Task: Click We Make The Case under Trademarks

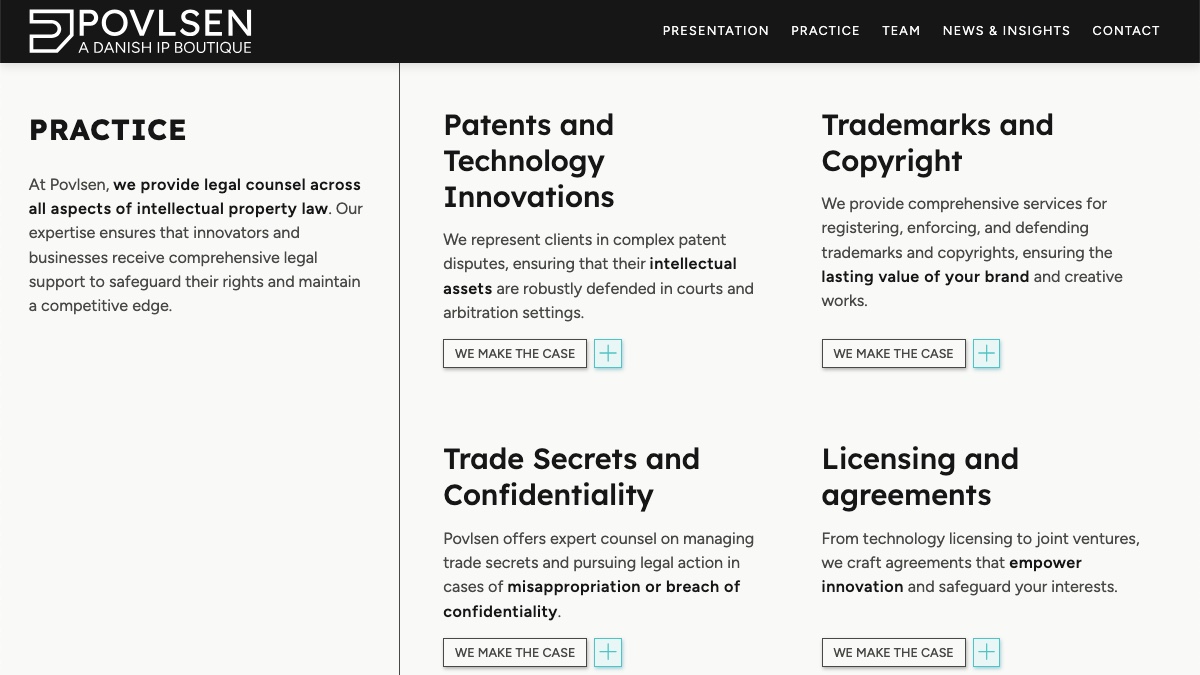Action: pyautogui.click(x=893, y=353)
